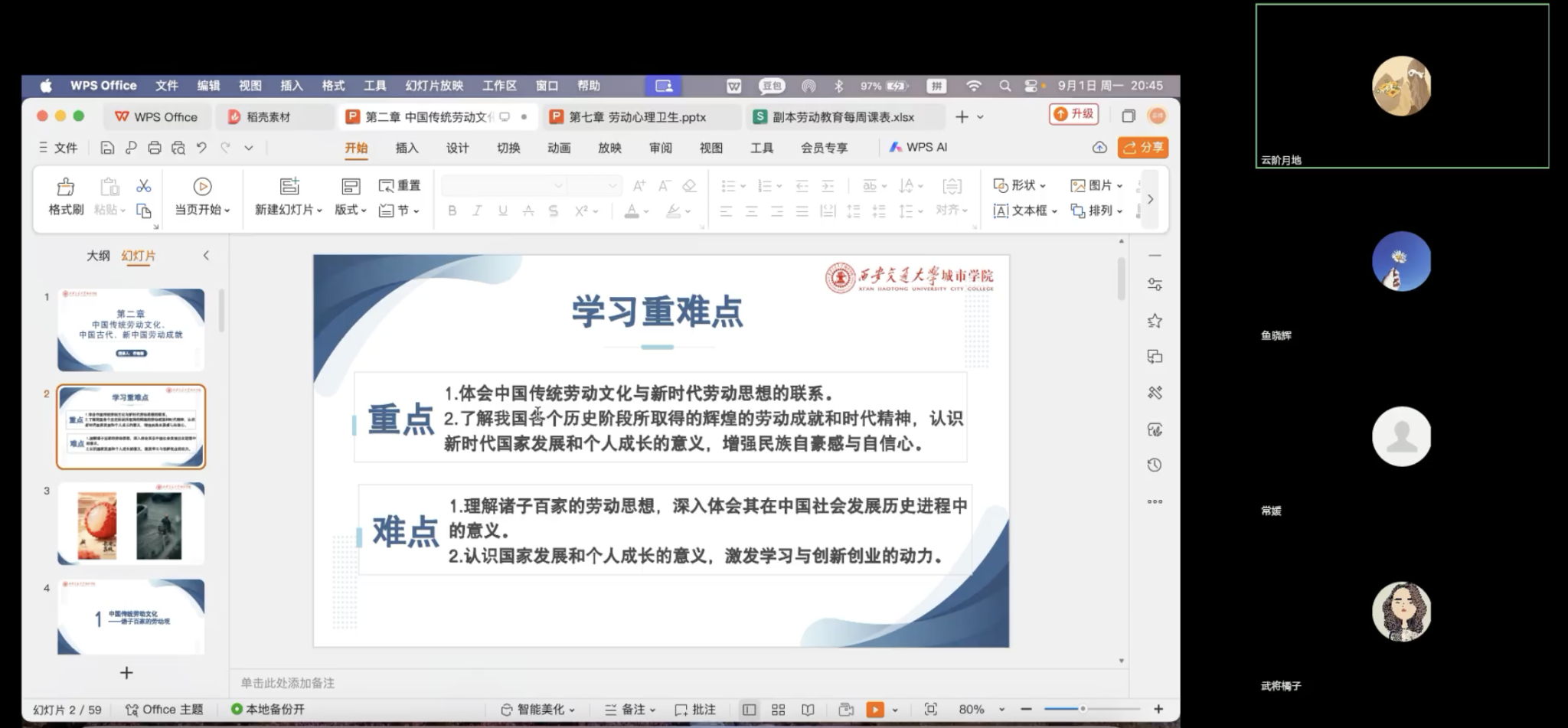
Task: Click the Undo arrow icon
Action: (x=201, y=148)
